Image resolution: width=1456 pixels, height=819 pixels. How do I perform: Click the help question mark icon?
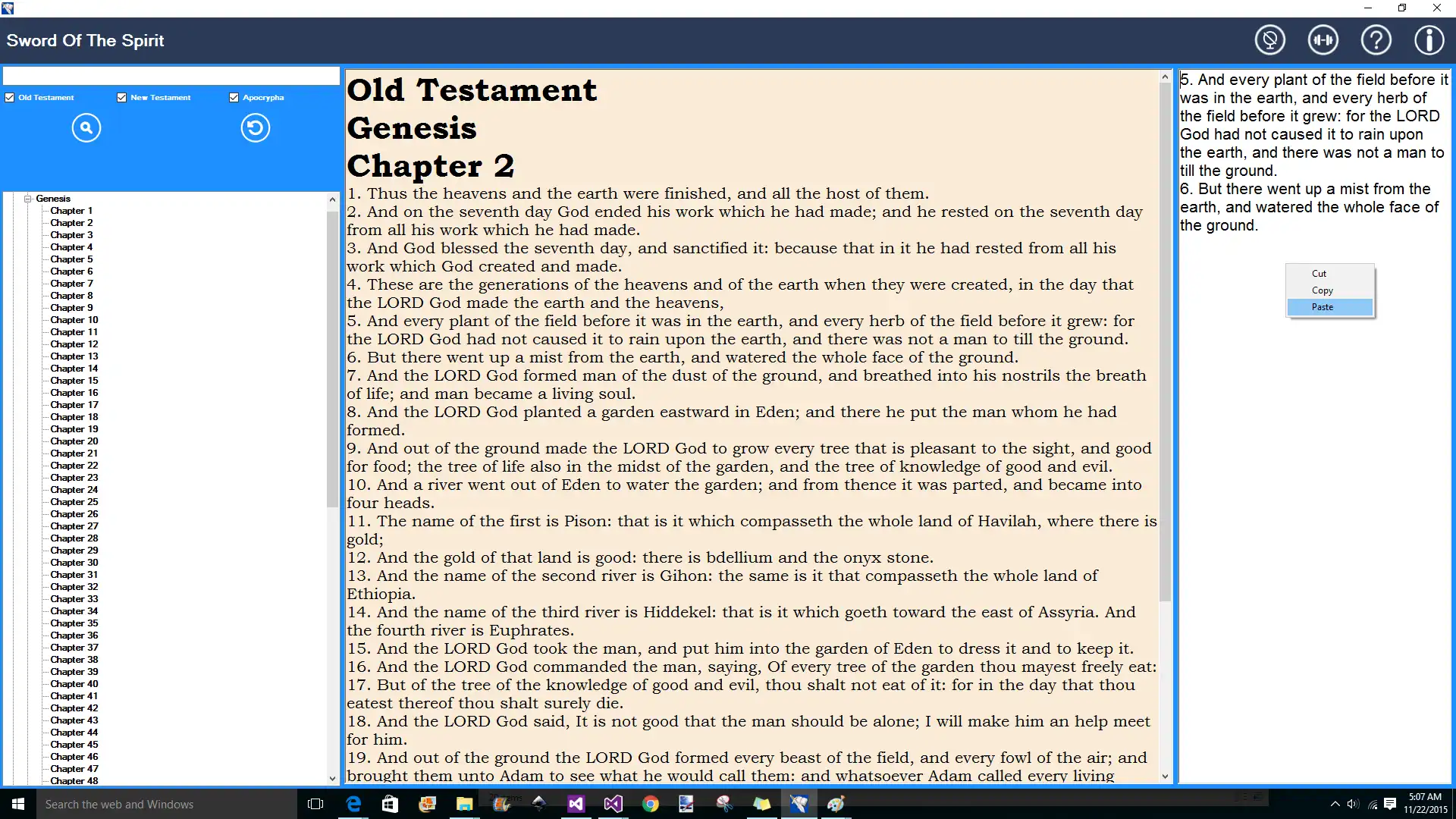pos(1376,40)
